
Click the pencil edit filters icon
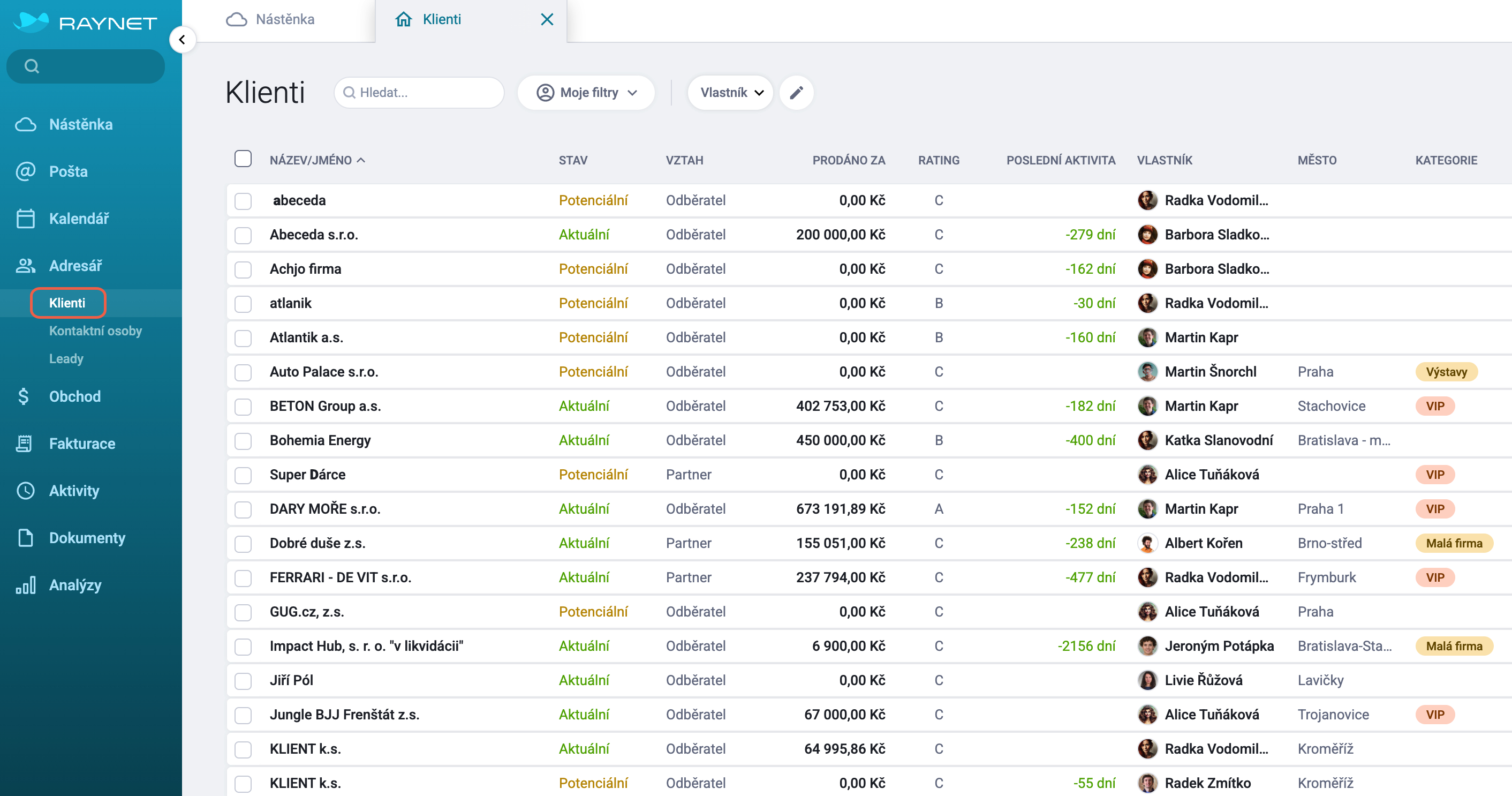point(796,93)
